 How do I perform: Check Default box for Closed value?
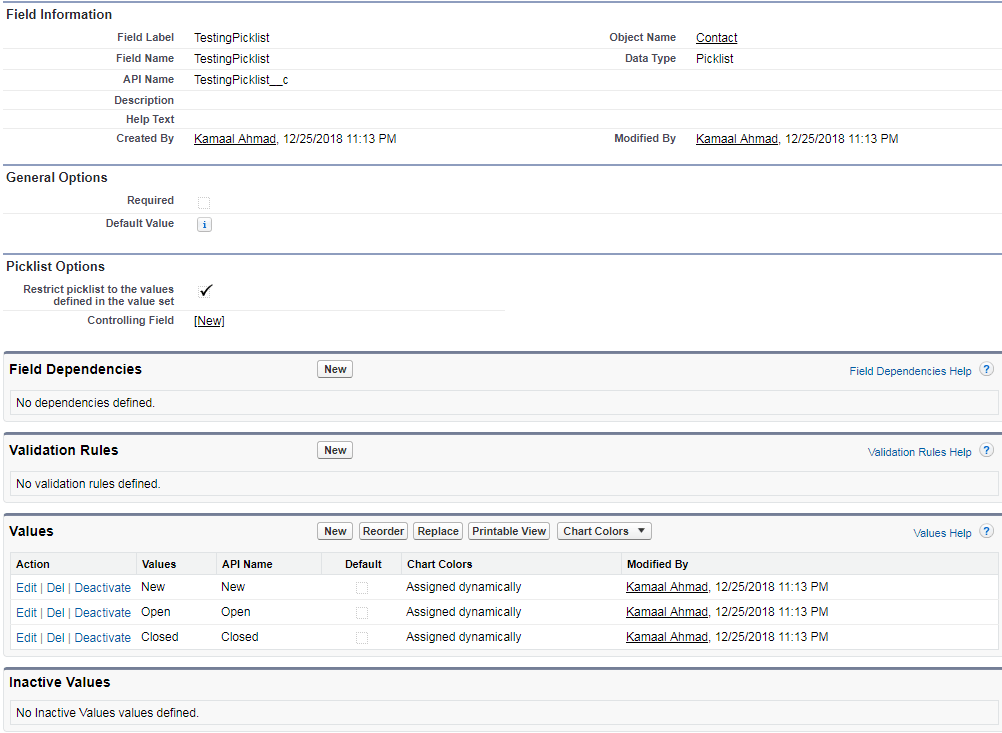(362, 638)
